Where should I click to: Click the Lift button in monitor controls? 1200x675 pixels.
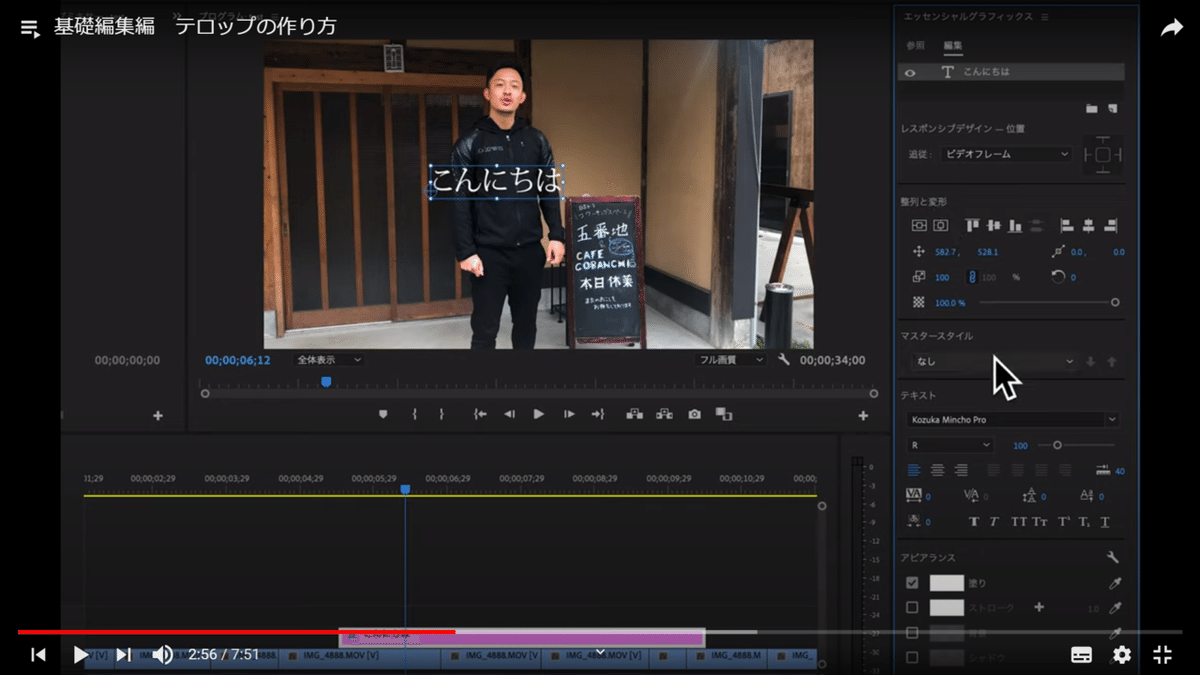click(634, 414)
